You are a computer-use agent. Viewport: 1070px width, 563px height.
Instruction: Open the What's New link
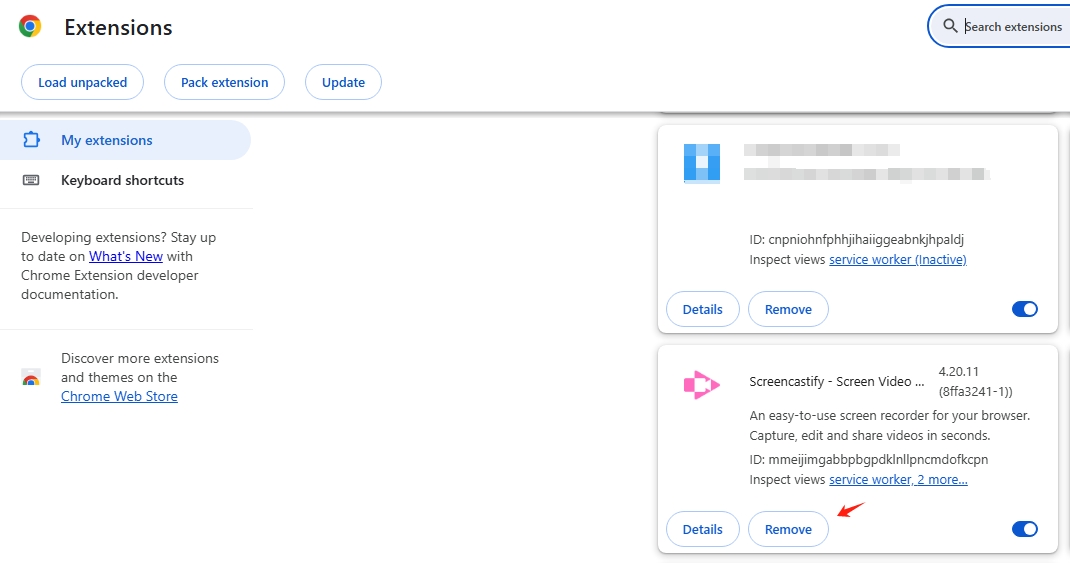pyautogui.click(x=126, y=256)
